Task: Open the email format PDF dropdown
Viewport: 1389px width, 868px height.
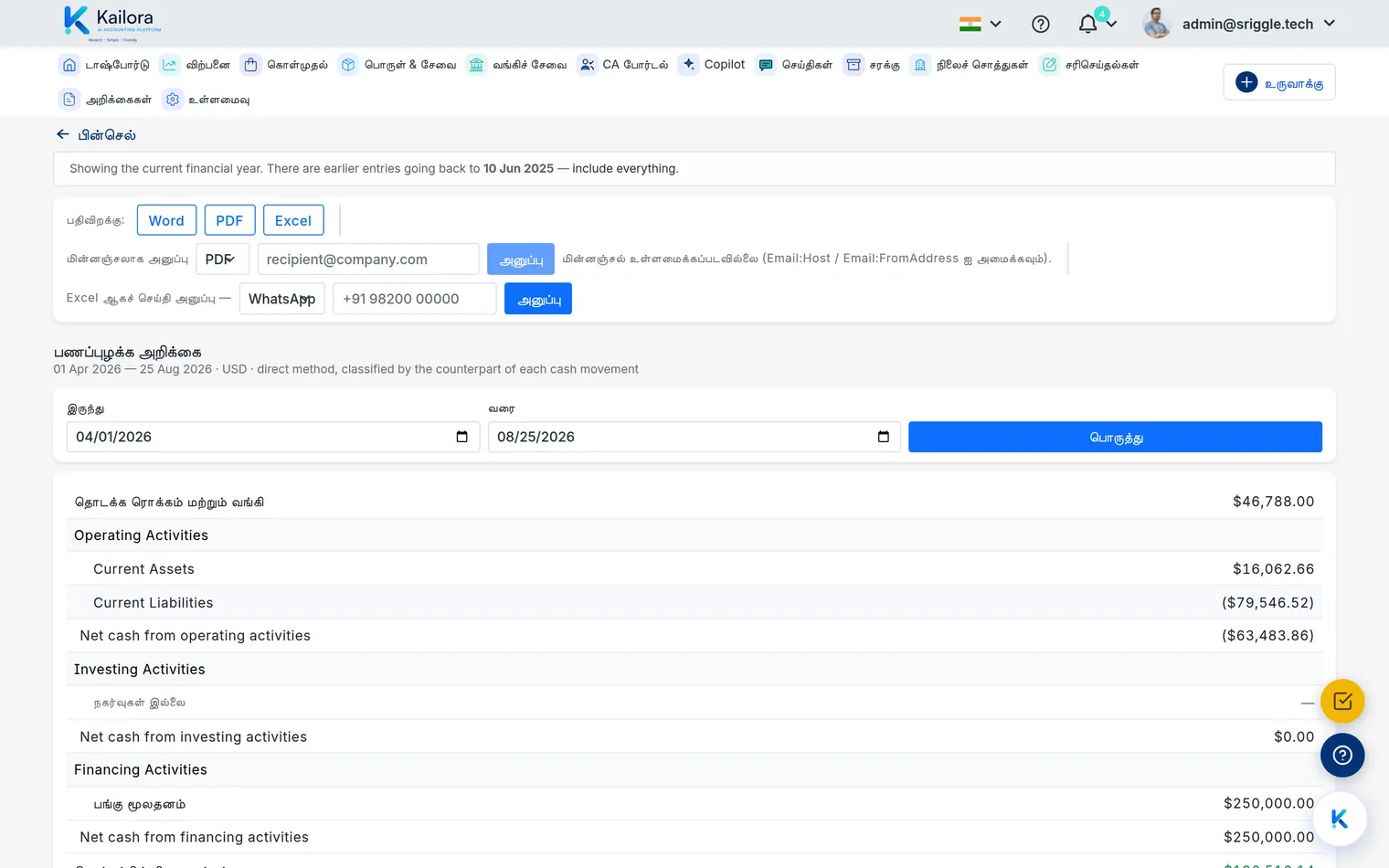Action: [x=222, y=259]
